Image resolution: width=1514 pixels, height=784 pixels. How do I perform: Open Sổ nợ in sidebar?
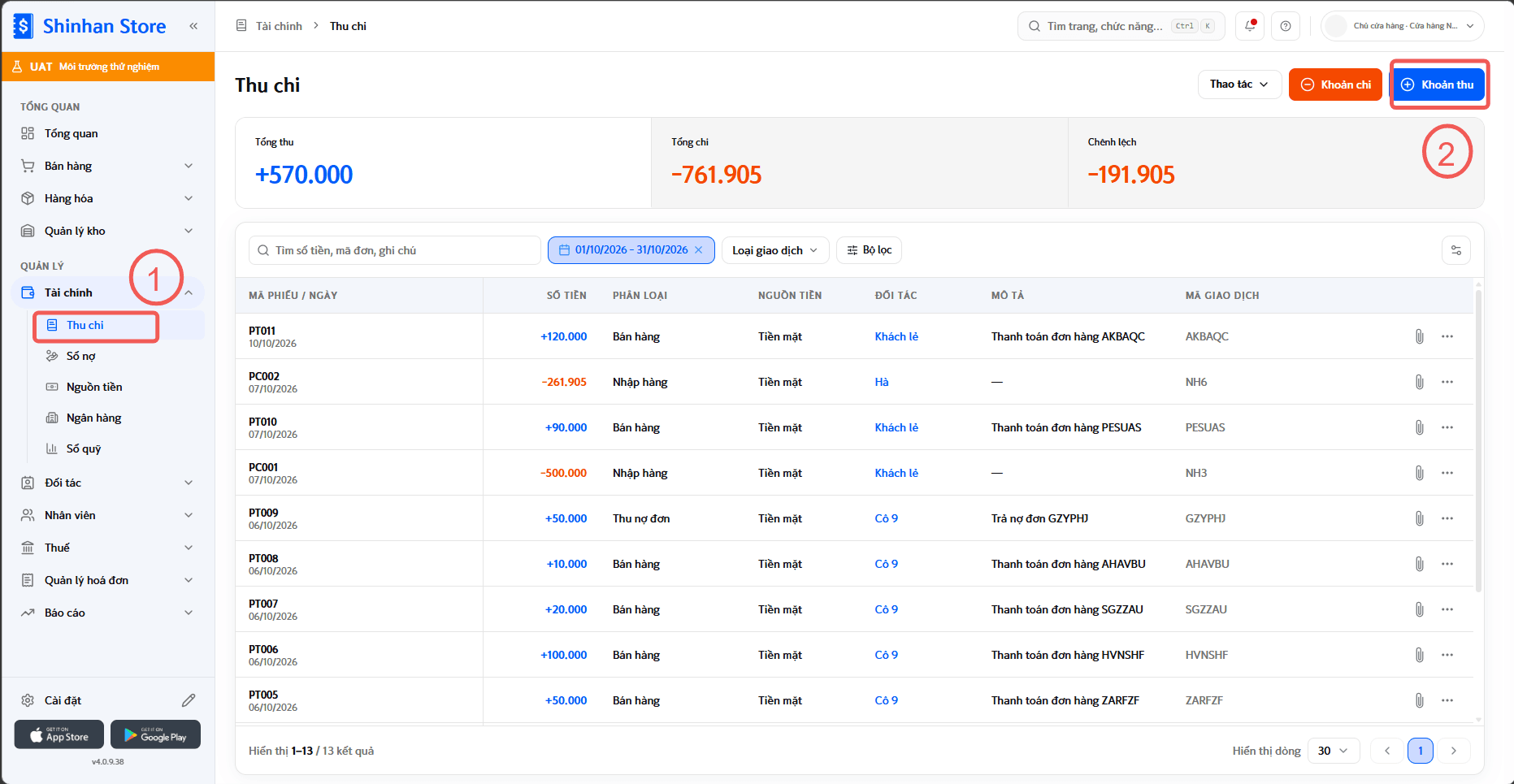81,356
